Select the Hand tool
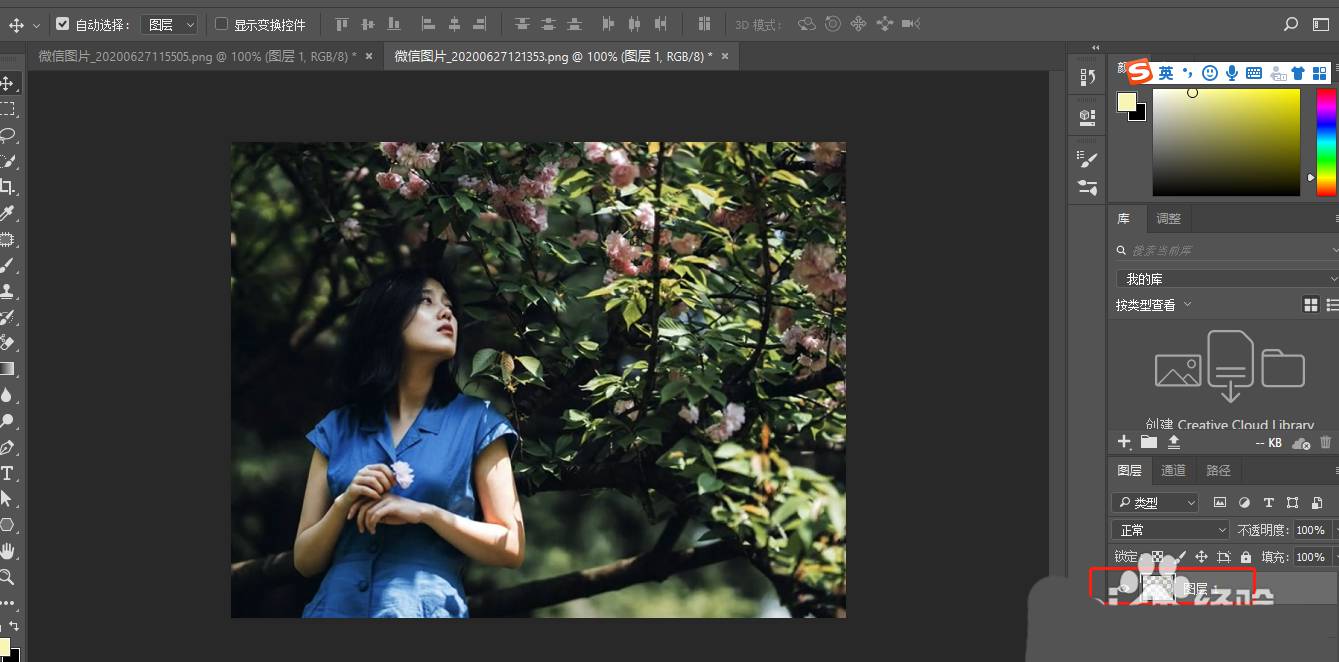 coord(7,551)
